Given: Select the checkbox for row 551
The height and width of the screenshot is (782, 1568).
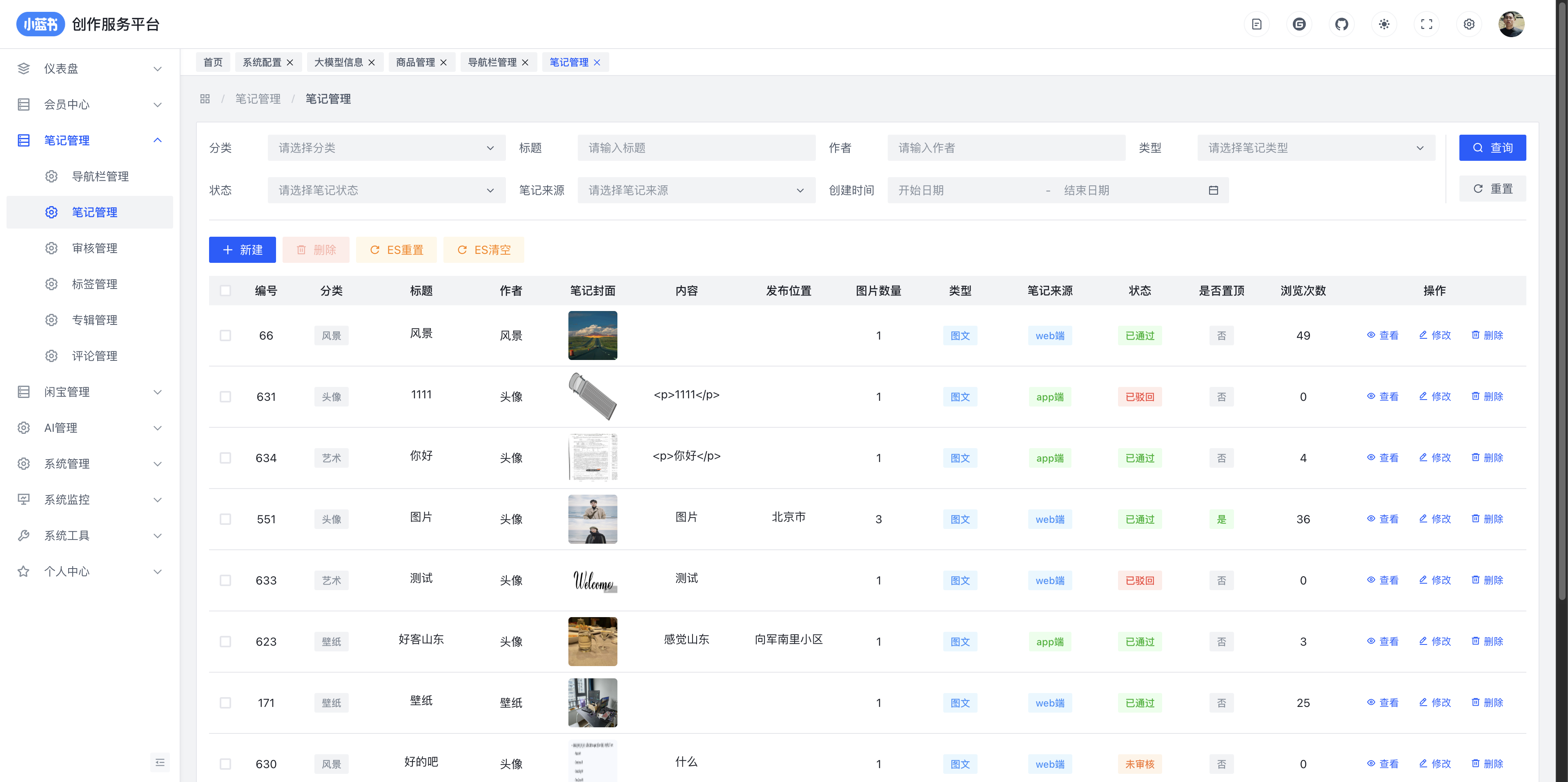Looking at the screenshot, I should pos(225,519).
